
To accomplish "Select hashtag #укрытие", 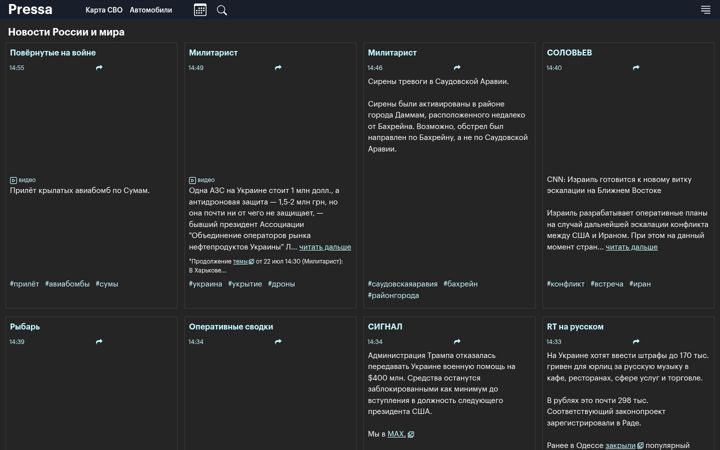I will coord(245,284).
